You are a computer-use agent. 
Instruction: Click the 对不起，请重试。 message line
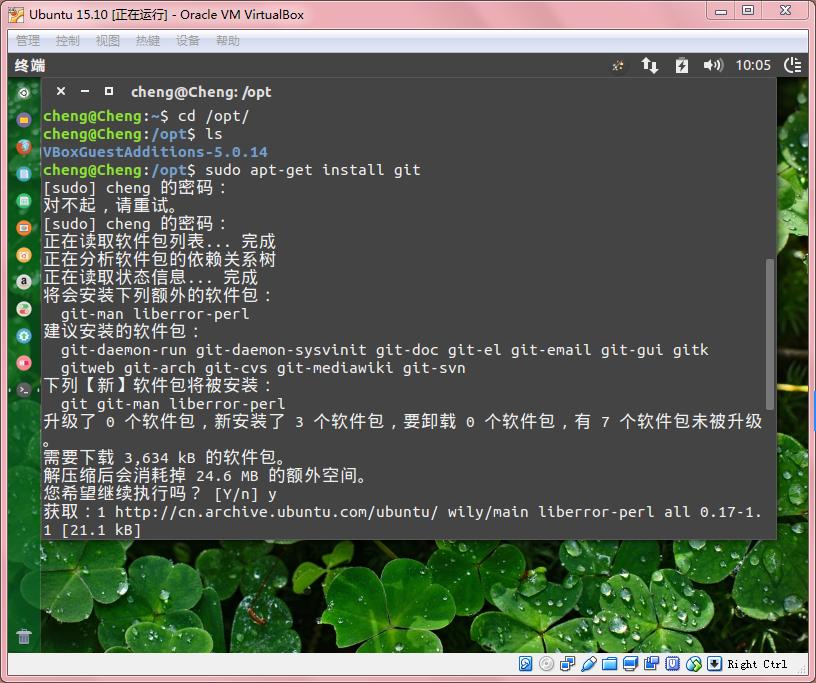click(110, 205)
